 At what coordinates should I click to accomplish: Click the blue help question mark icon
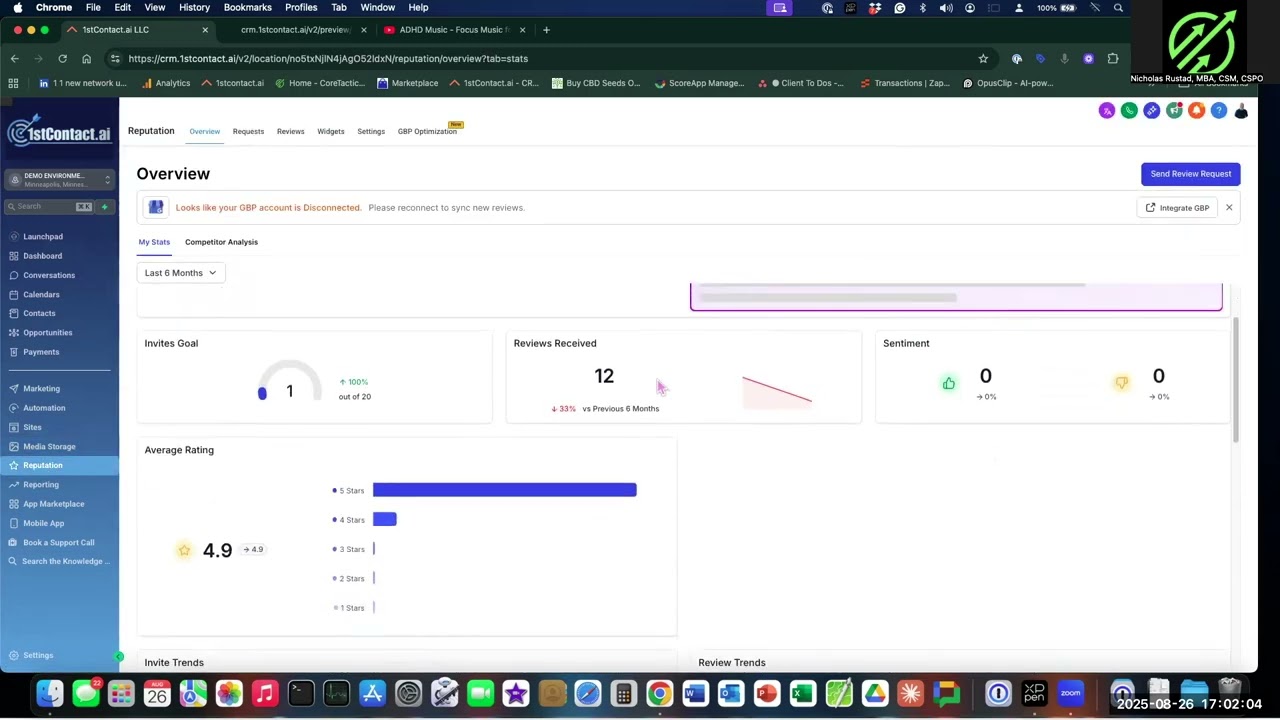click(1219, 111)
